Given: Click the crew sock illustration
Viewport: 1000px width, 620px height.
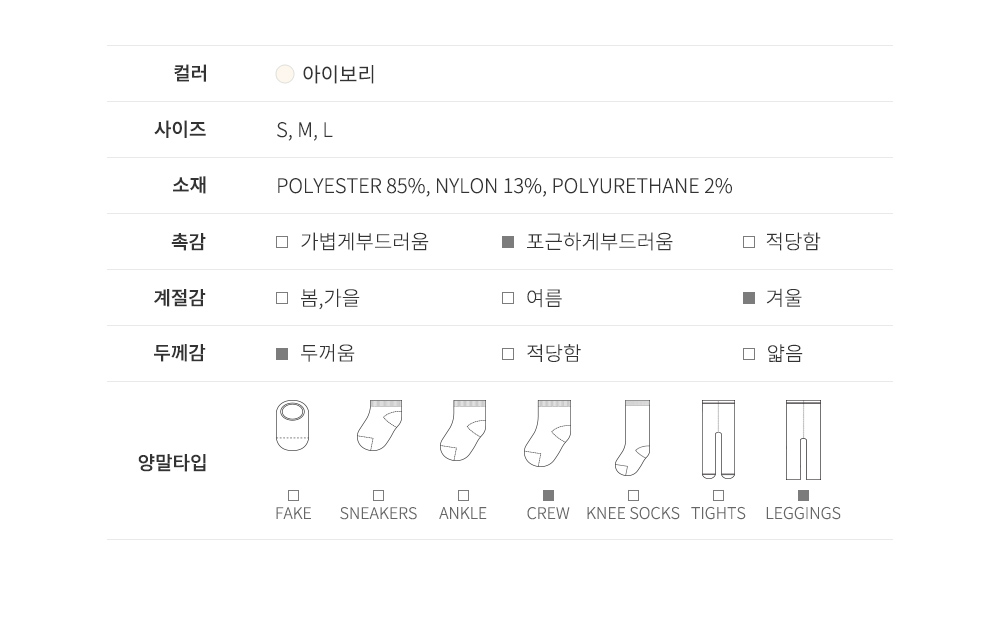Looking at the screenshot, I should [547, 434].
